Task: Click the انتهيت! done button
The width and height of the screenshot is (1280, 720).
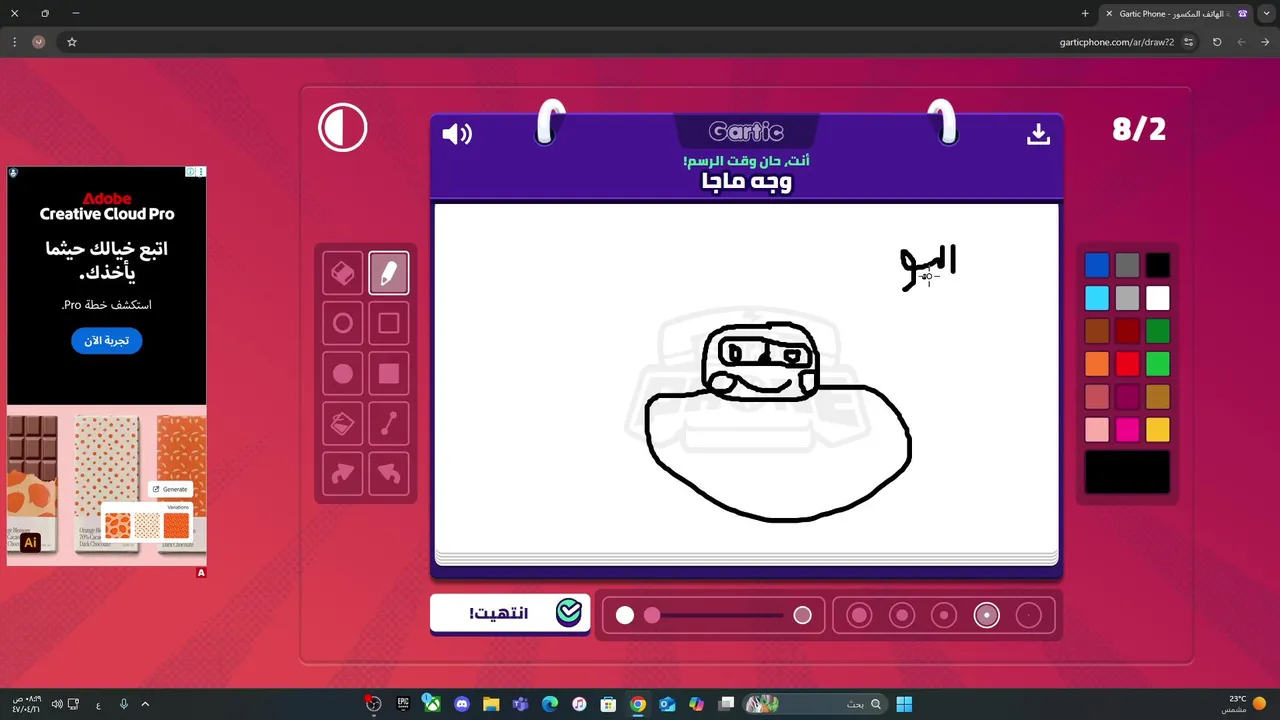Action: pyautogui.click(x=510, y=613)
